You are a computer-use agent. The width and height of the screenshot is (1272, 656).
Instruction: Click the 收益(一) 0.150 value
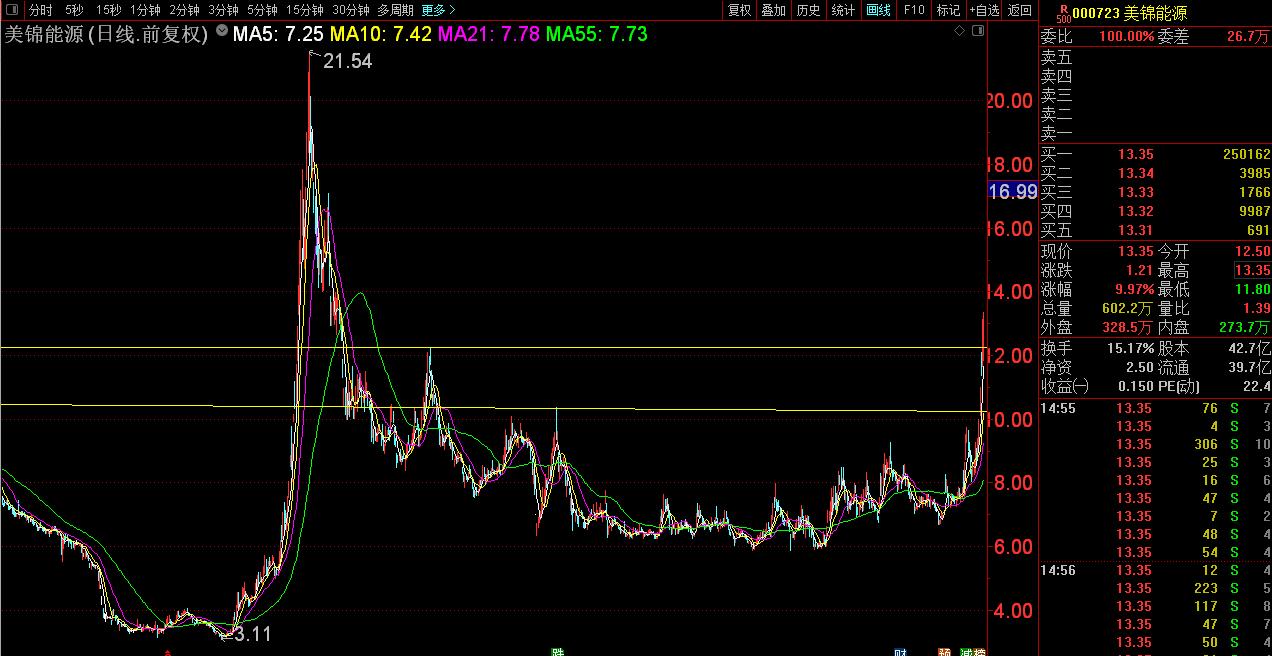[1135, 387]
